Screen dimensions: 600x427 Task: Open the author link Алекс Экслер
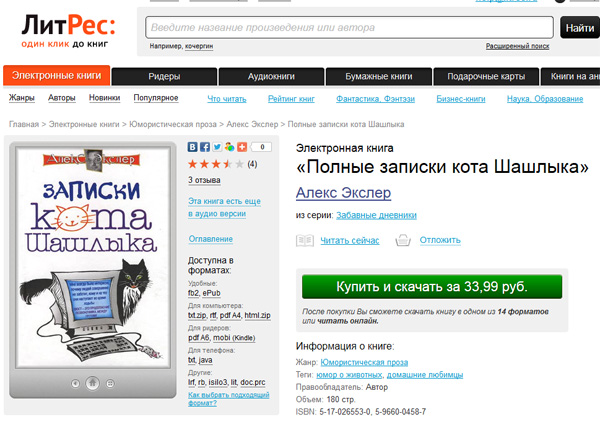[x=343, y=193]
